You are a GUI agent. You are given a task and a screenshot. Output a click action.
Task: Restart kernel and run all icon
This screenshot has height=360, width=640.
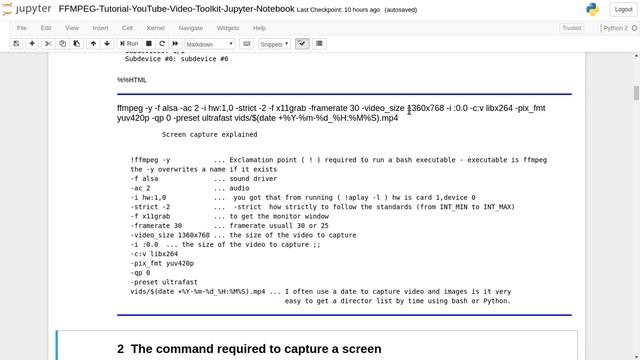tap(175, 44)
